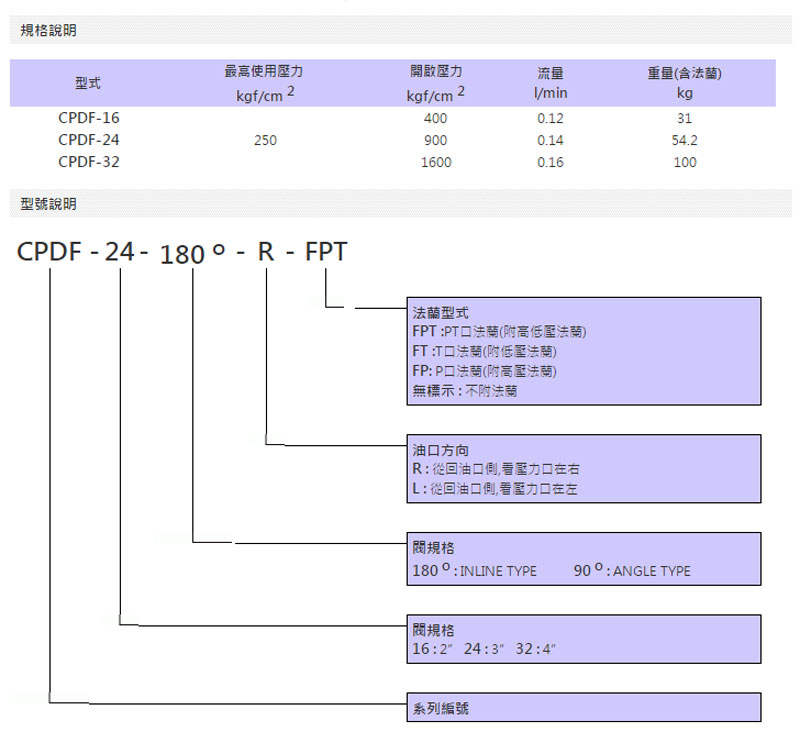Select the 型式 column header
This screenshot has height=732, width=800.
[88, 83]
